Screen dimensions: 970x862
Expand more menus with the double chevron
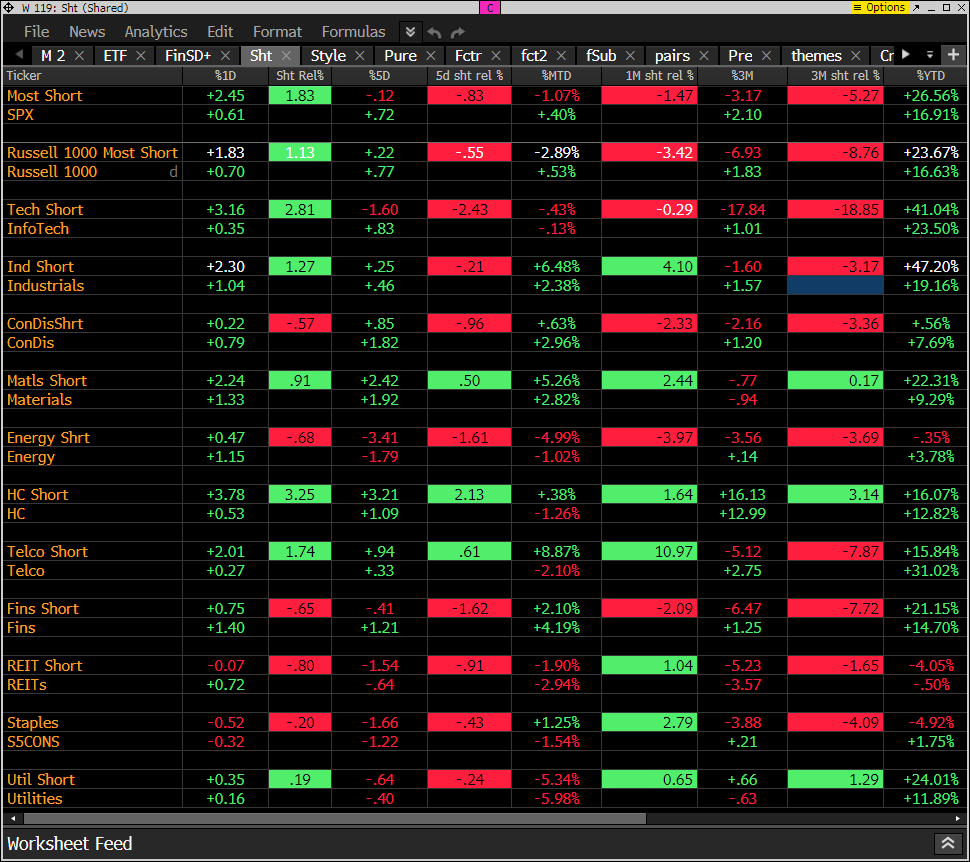[x=410, y=32]
